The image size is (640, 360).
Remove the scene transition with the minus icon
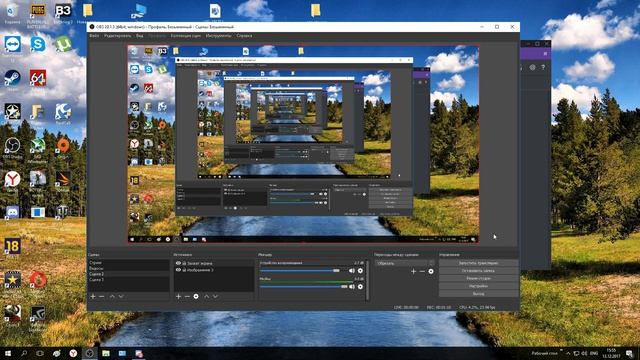[x=422, y=271]
